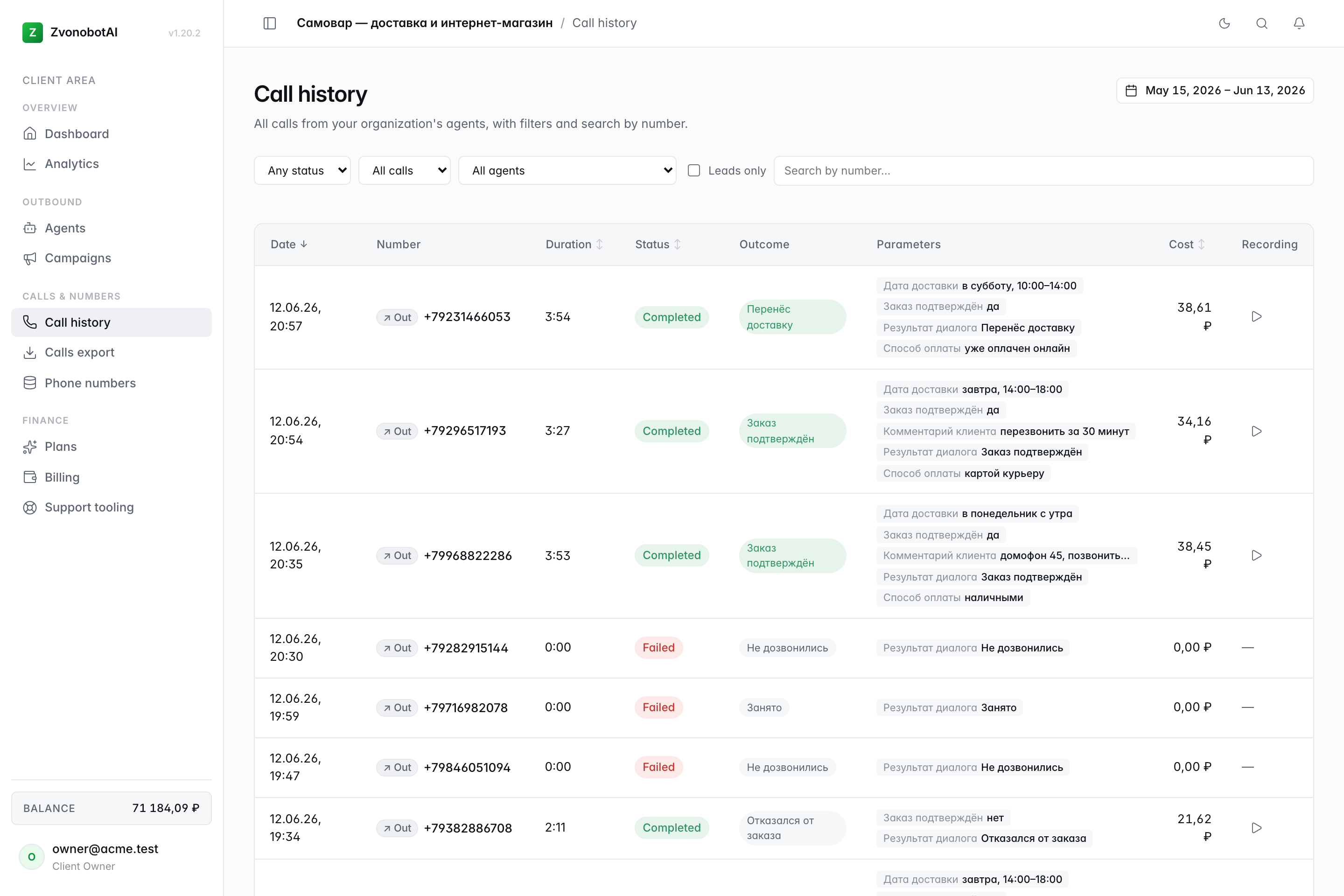This screenshot has width=1344, height=896.
Task: Click phone number +79846051094
Action: coord(467,767)
